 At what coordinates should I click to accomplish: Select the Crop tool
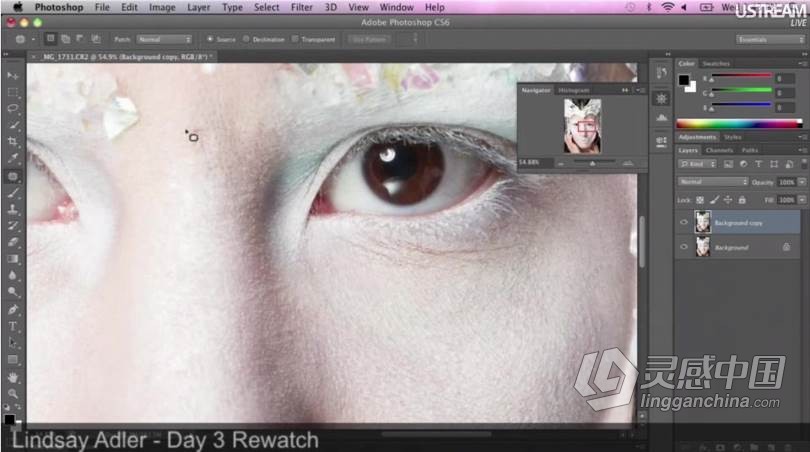[12, 142]
